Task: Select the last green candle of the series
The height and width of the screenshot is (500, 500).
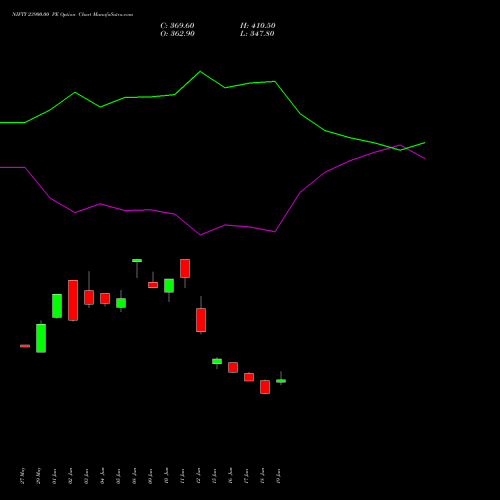Action: [281, 381]
